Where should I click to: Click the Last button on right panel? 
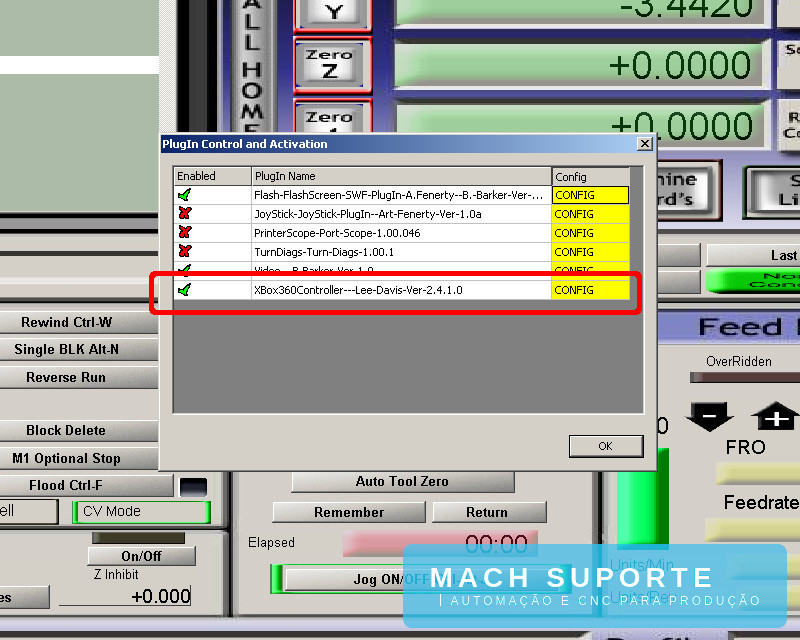coord(754,255)
